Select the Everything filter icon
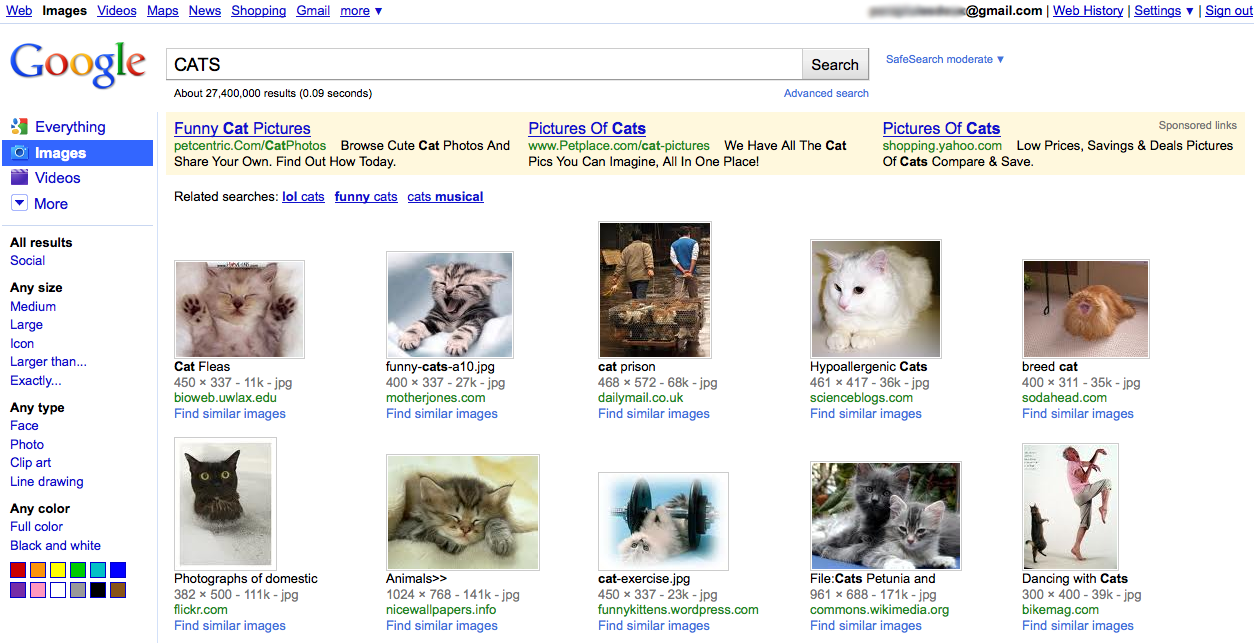Screen dimensions: 1254x643 click(x=19, y=127)
